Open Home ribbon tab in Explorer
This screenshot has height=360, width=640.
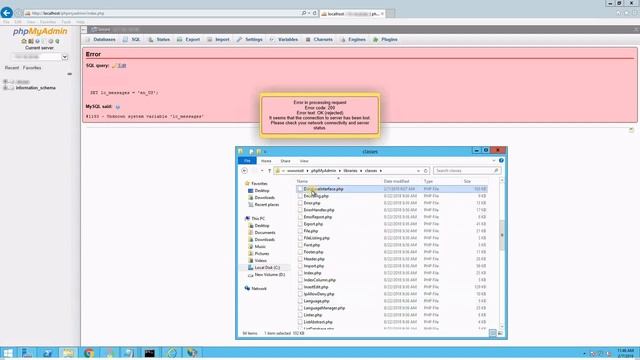point(266,161)
